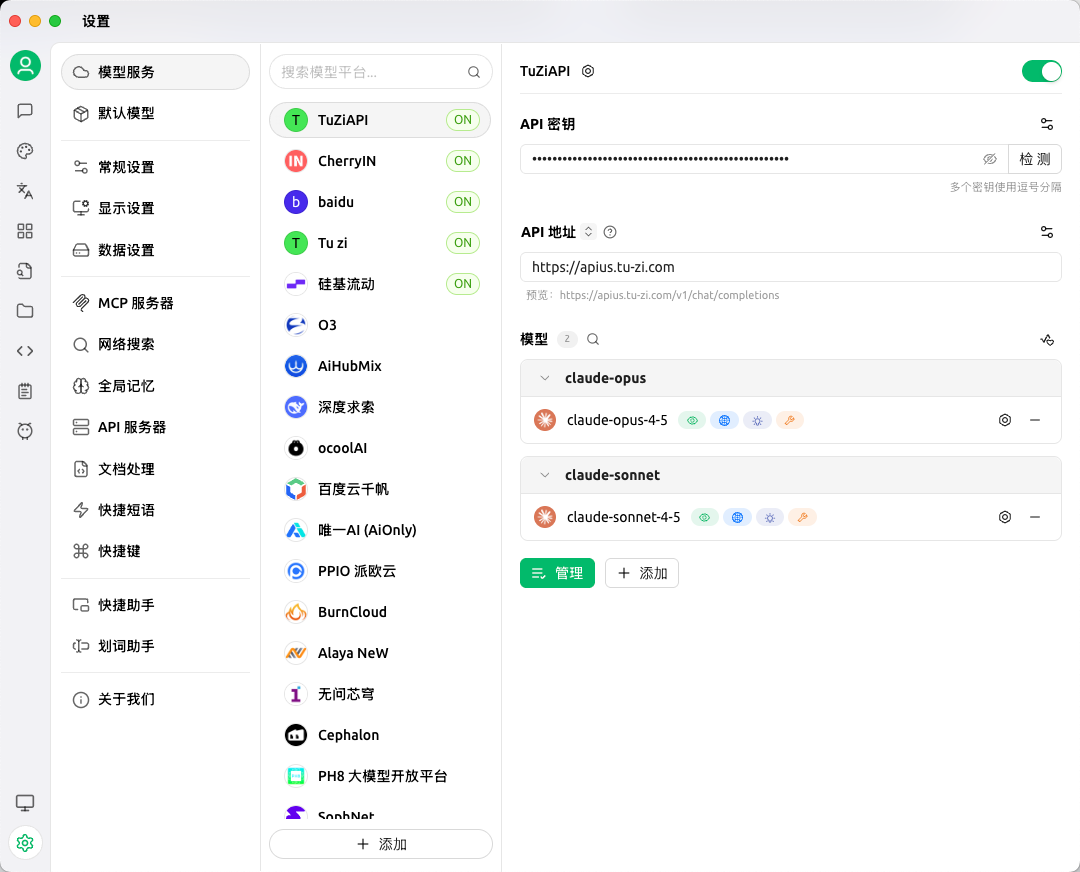Click 添加 button to add a model
This screenshot has width=1080, height=872.
pyautogui.click(x=642, y=573)
